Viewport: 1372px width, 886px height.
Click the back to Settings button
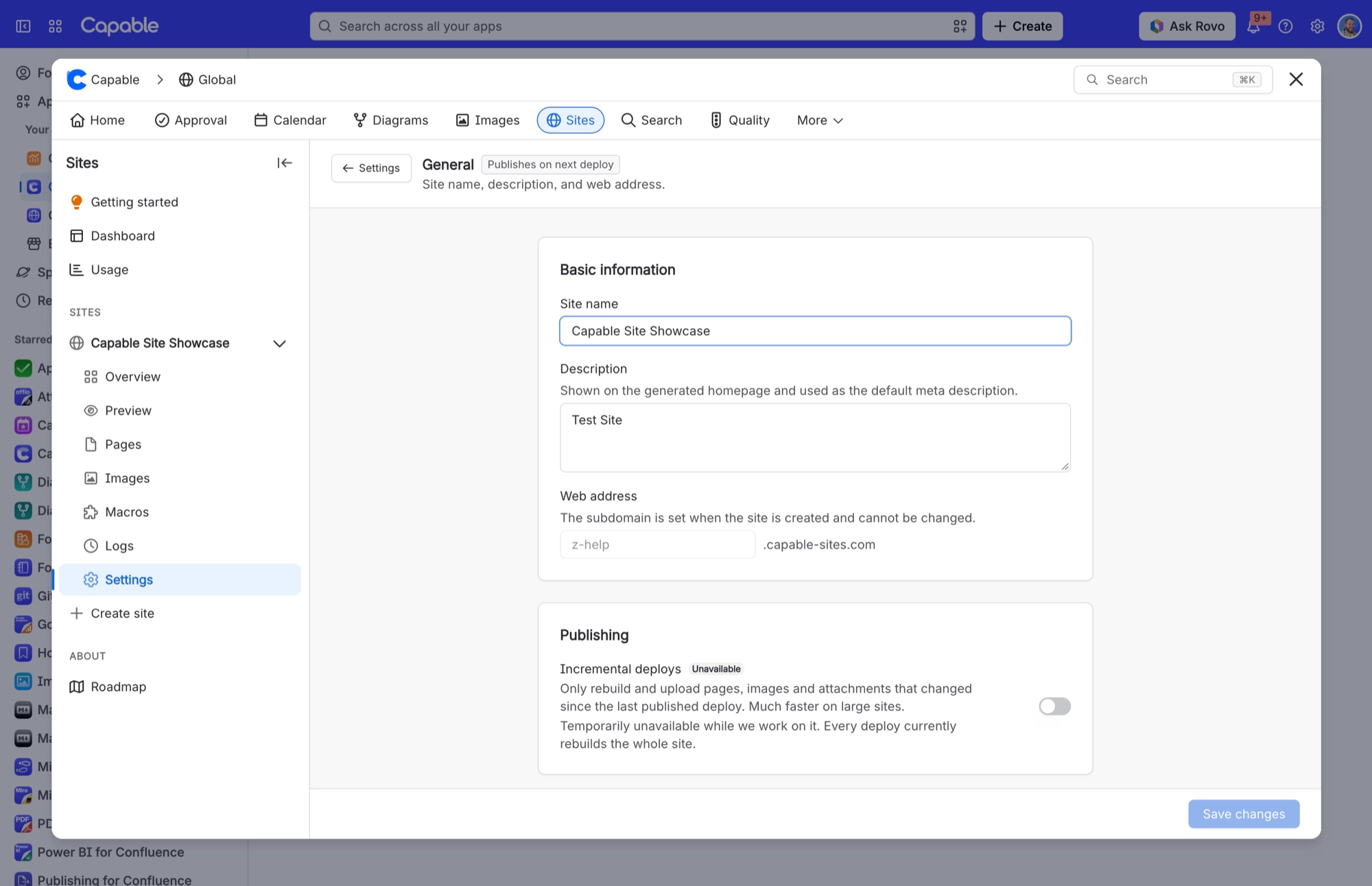[x=371, y=168]
